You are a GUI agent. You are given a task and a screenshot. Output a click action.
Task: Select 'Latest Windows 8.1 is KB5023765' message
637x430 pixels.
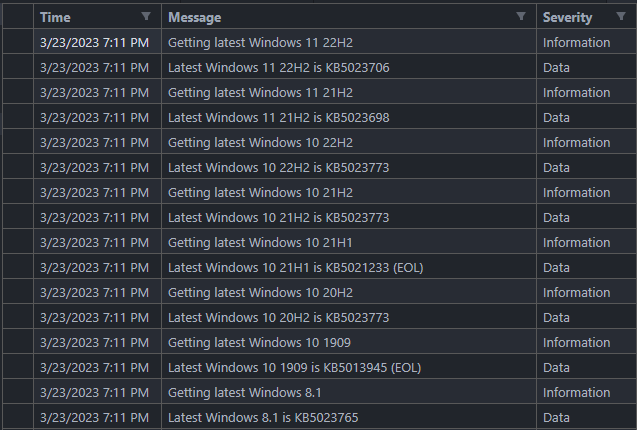pos(263,417)
